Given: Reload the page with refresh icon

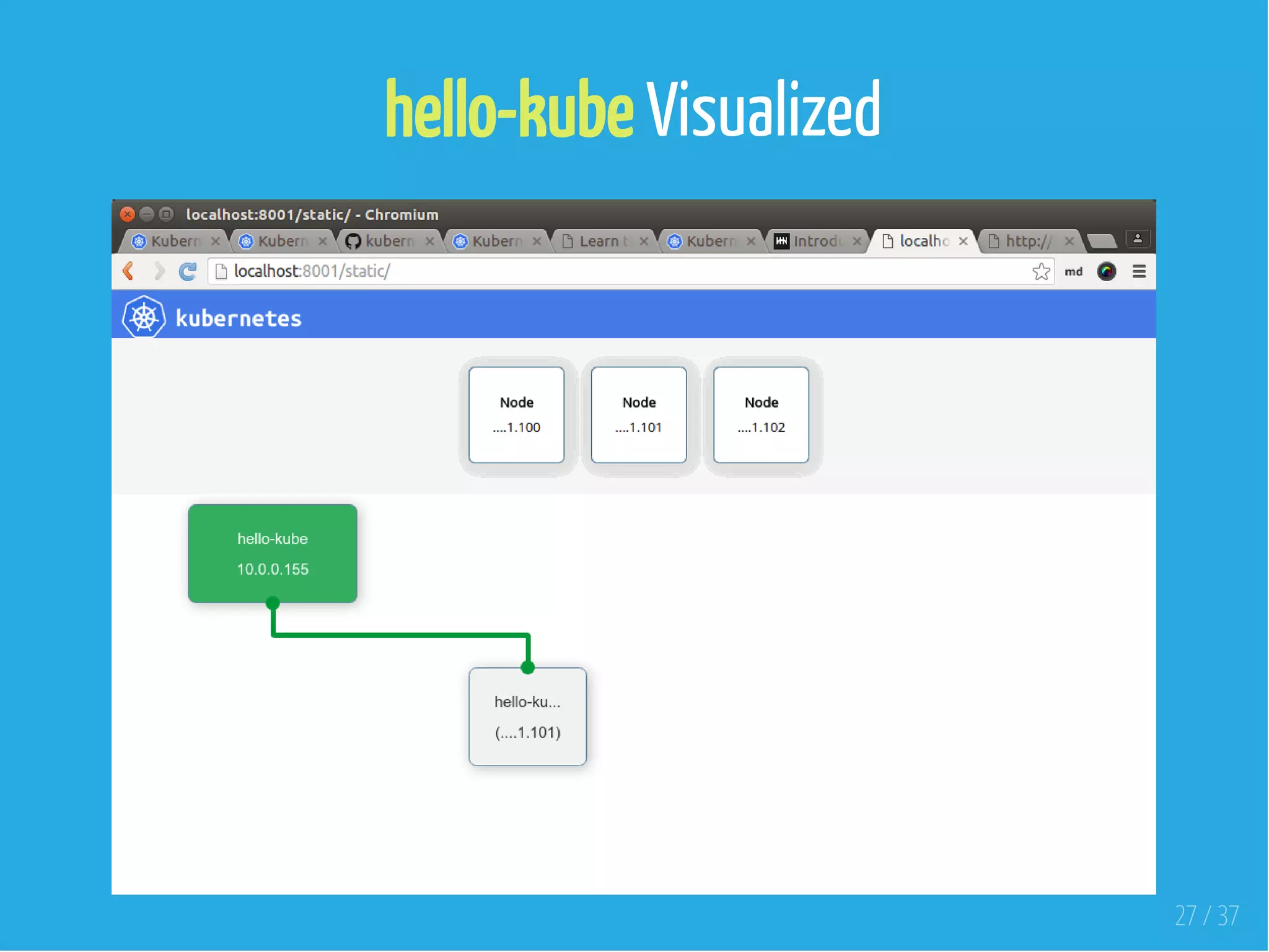Looking at the screenshot, I should click(188, 271).
